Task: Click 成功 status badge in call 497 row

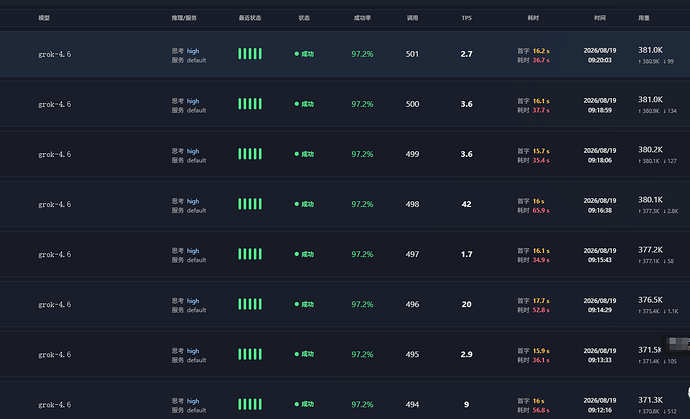Action: [x=304, y=254]
